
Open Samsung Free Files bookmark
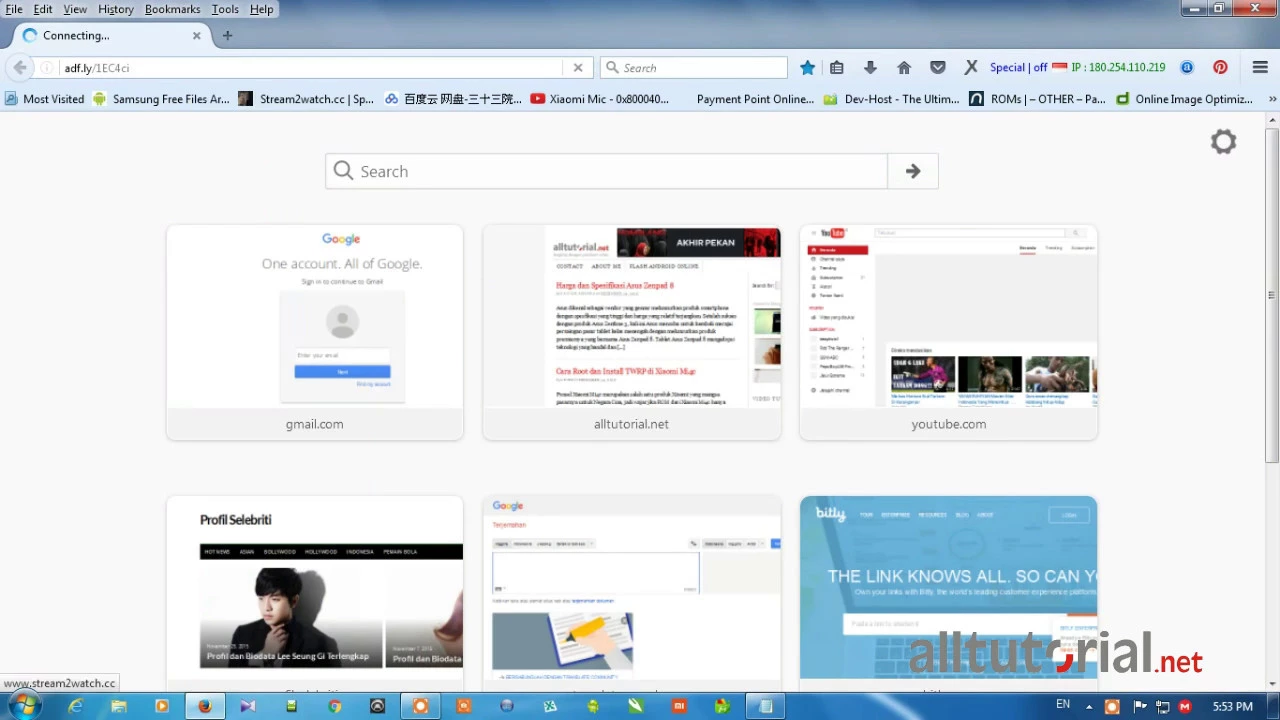(x=161, y=99)
